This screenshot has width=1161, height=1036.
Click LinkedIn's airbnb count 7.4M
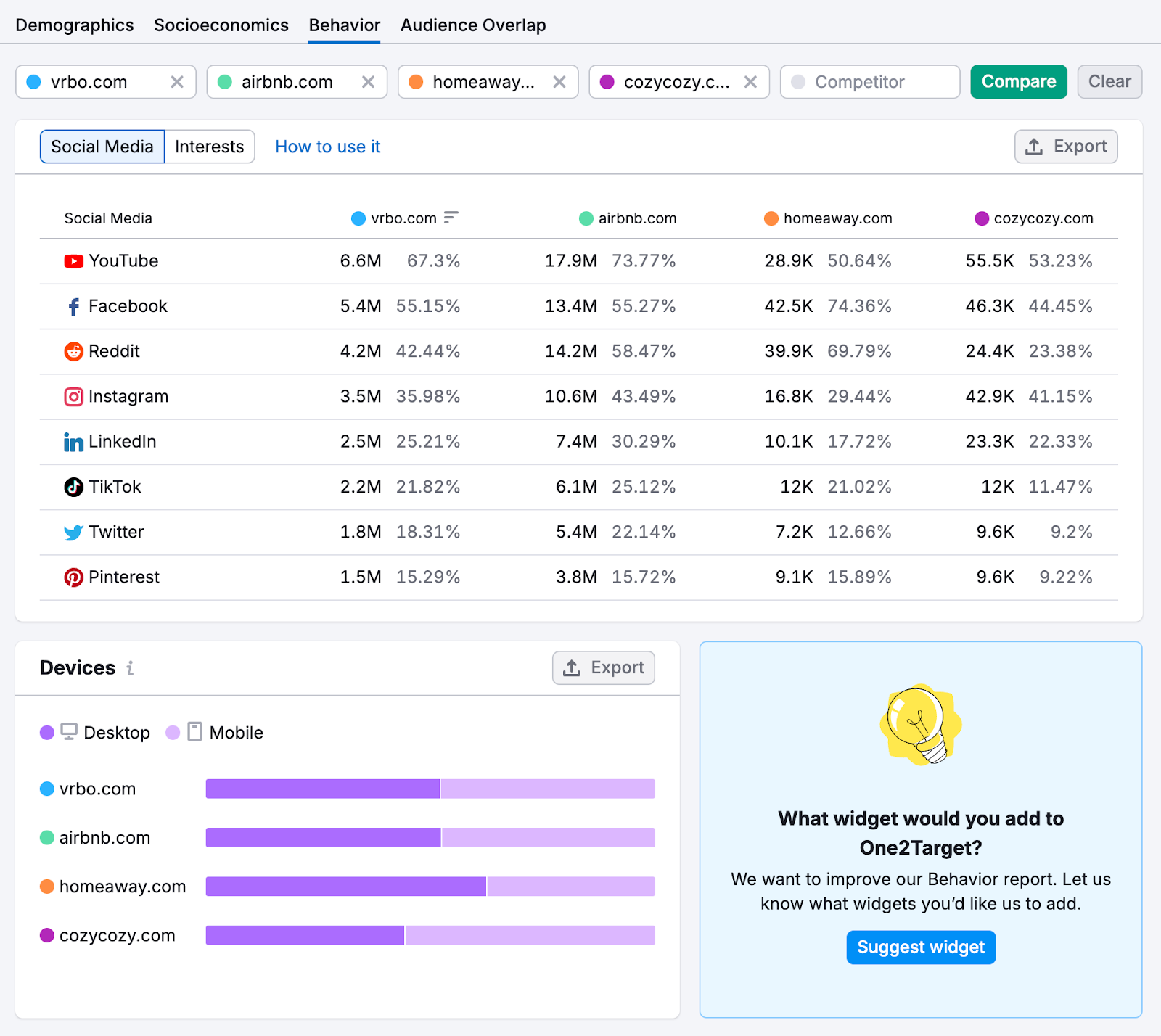[x=576, y=442]
